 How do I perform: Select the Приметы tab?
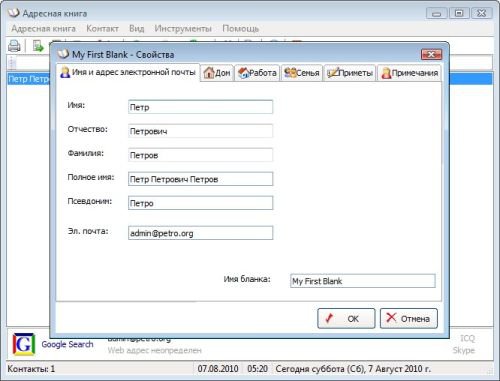click(x=350, y=73)
